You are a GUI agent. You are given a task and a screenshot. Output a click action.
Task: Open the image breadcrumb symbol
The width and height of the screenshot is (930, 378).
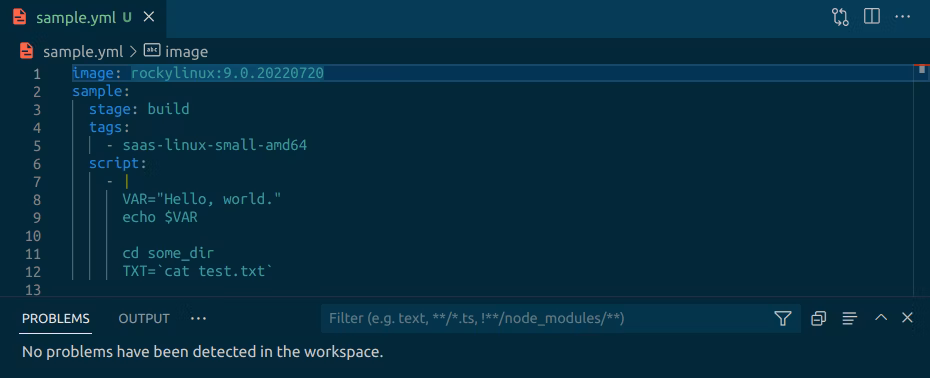pos(186,52)
